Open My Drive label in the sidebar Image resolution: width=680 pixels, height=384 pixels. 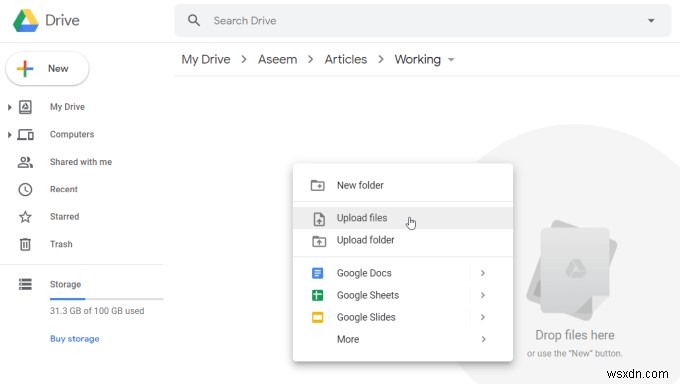pyautogui.click(x=67, y=107)
